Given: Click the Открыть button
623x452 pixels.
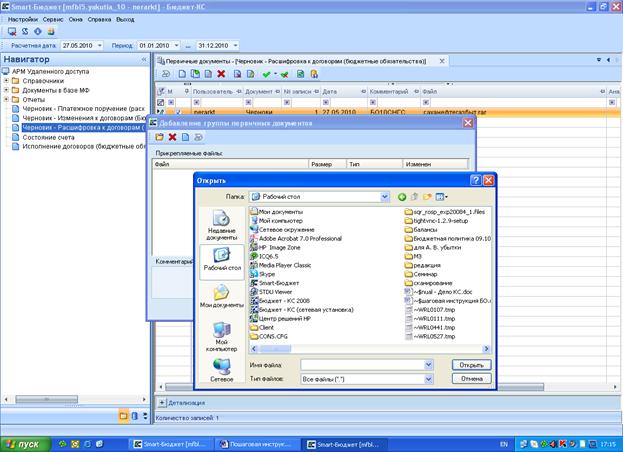Looking at the screenshot, I should pos(472,365).
